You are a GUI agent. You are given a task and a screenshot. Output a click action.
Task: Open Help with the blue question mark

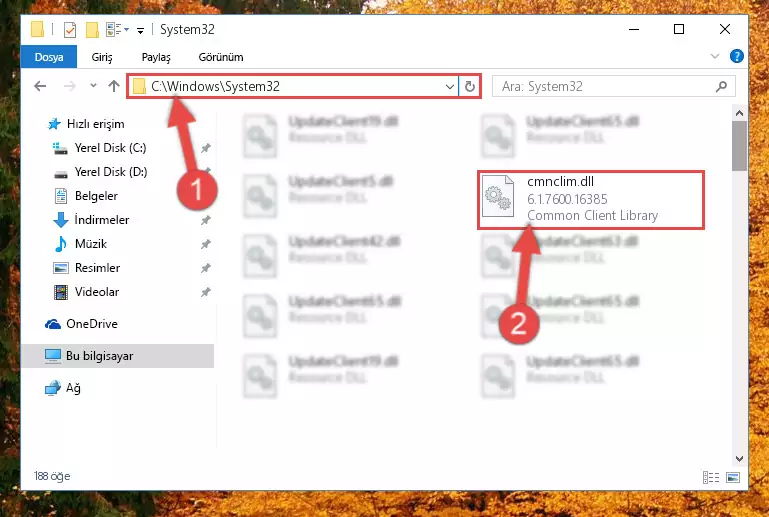coord(736,56)
